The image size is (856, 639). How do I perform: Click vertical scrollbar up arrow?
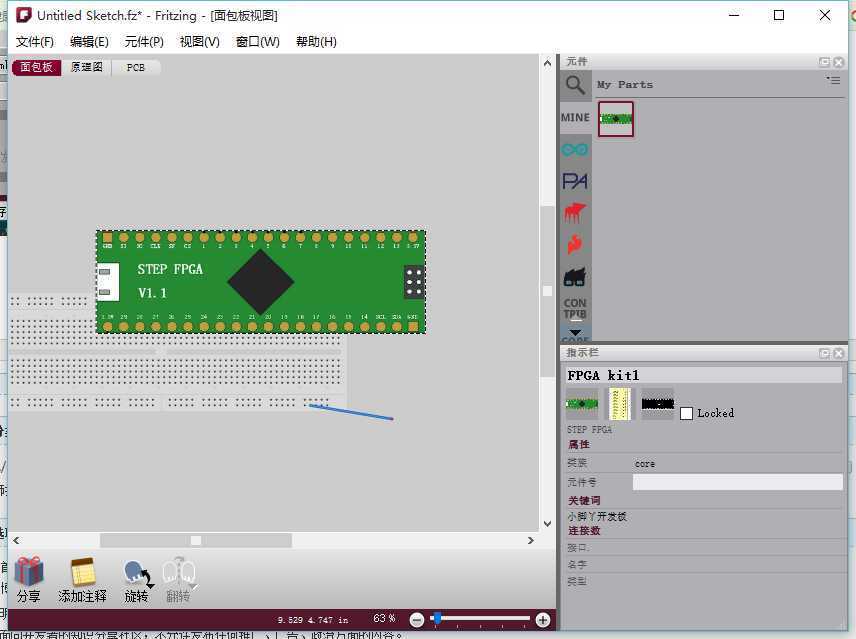[x=548, y=63]
